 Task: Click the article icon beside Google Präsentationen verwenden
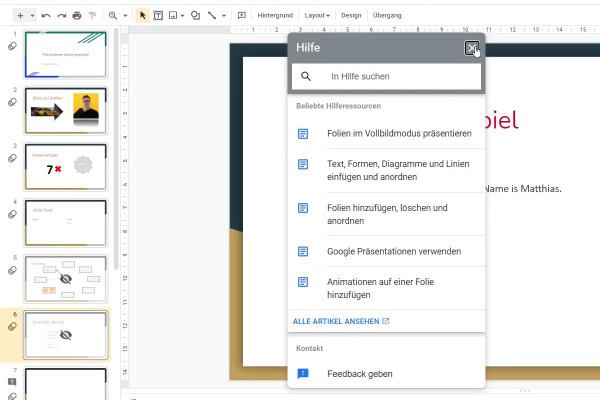pos(303,251)
